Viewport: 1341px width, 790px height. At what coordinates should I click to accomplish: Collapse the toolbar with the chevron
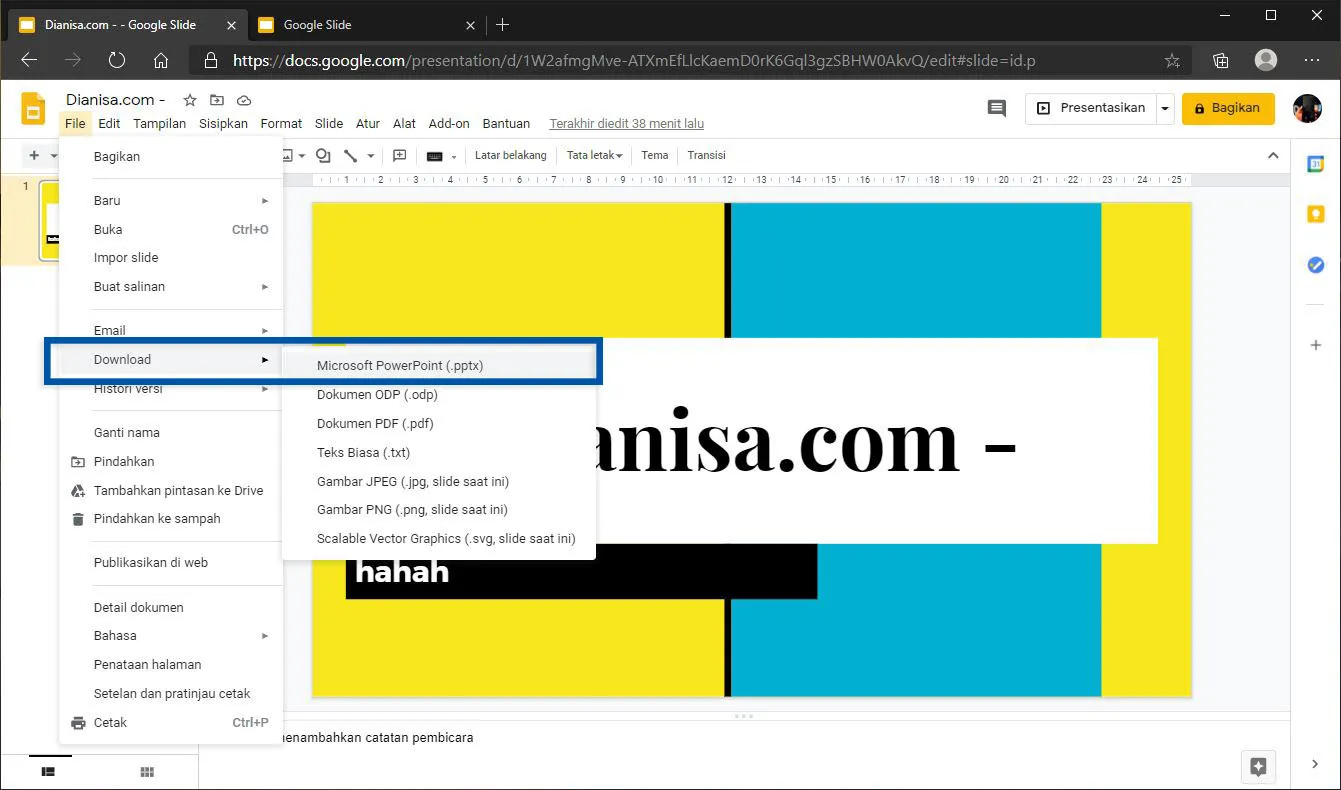tap(1273, 155)
